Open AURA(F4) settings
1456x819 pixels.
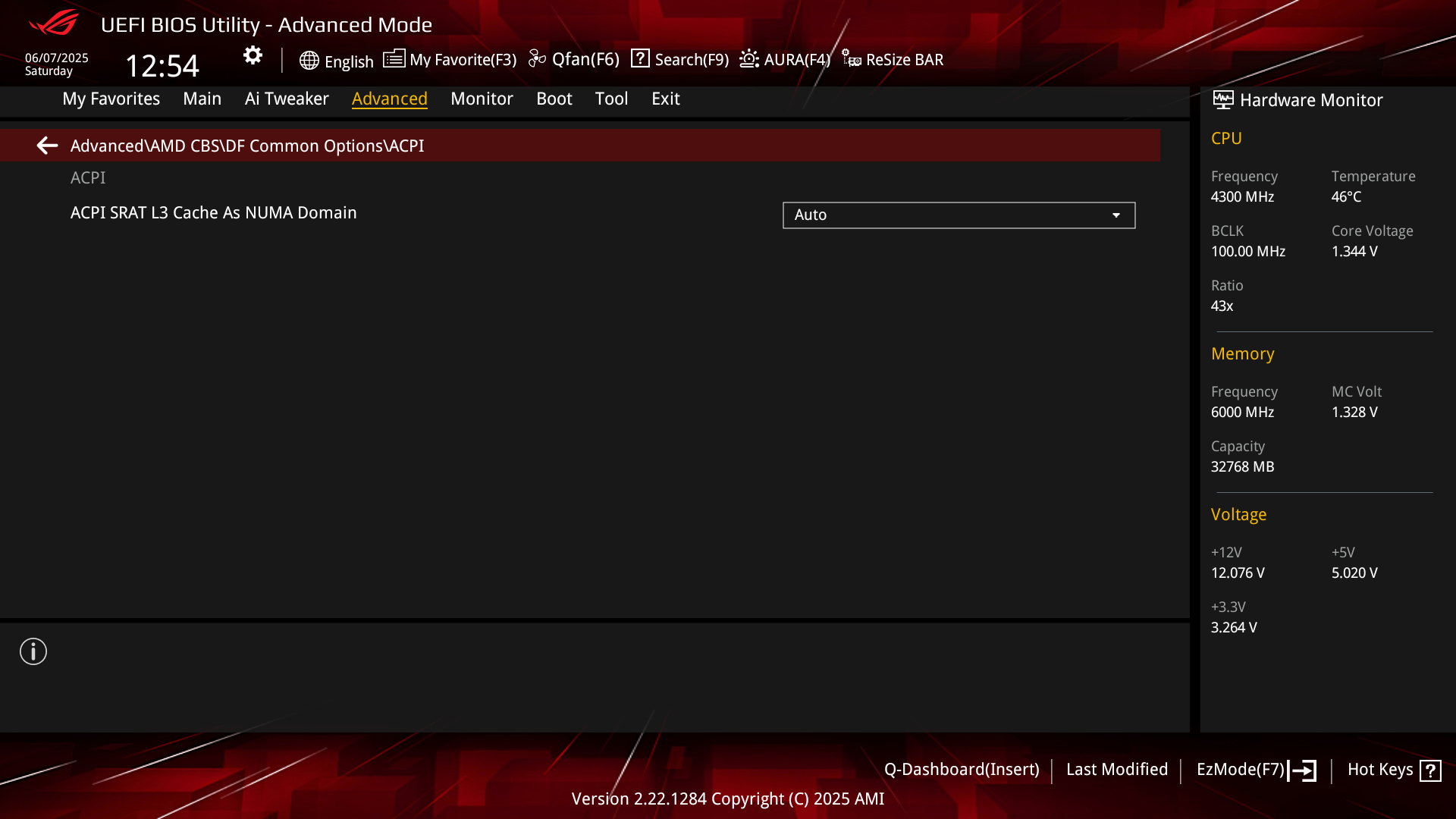click(x=797, y=60)
